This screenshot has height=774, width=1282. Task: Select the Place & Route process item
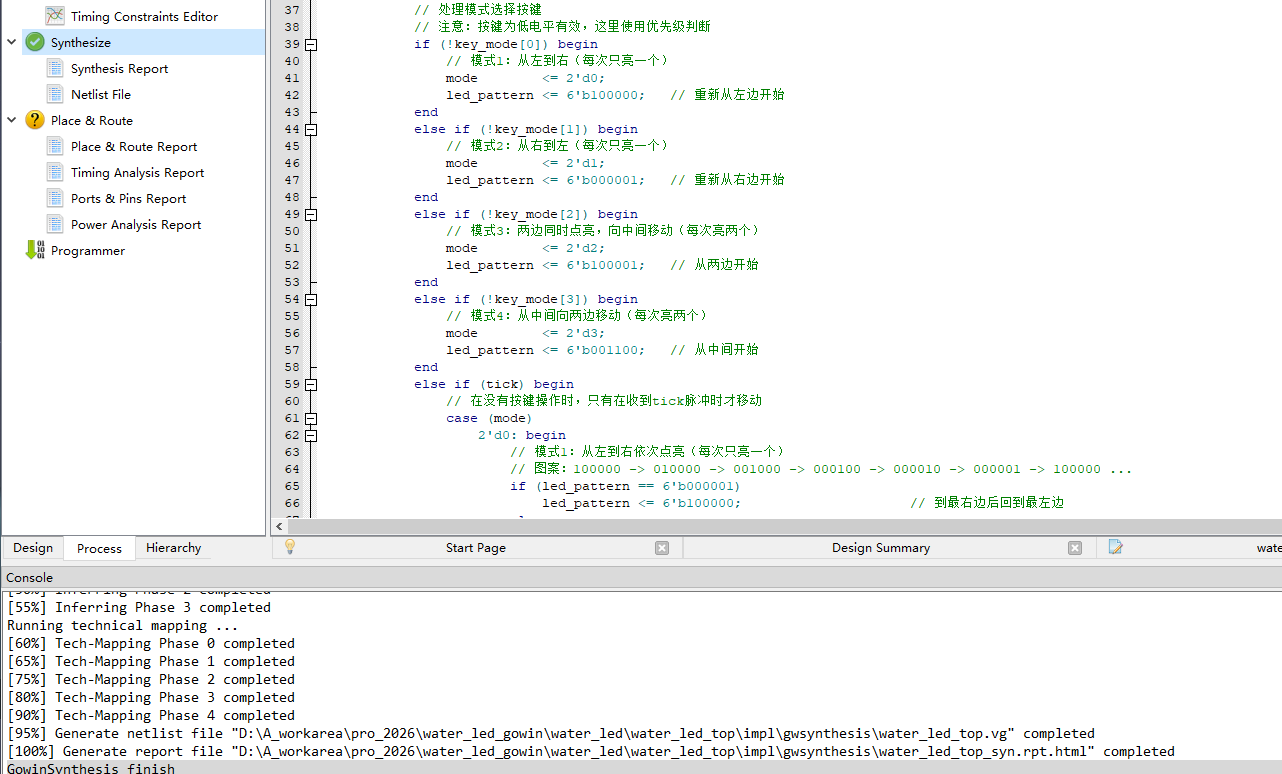[92, 120]
